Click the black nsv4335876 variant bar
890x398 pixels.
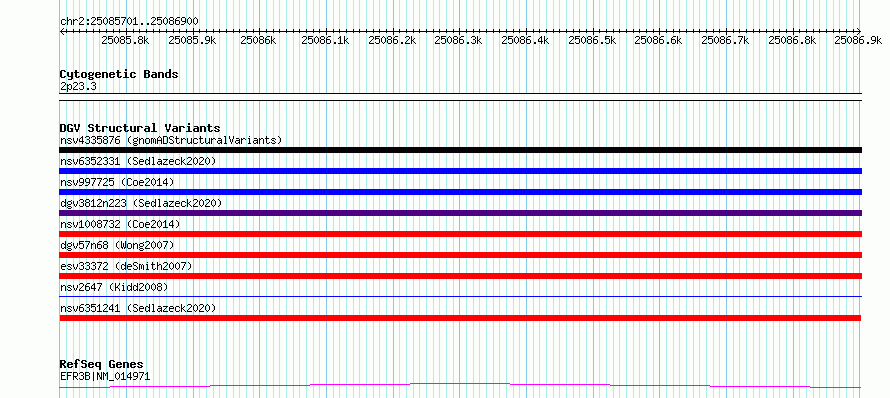(461, 150)
